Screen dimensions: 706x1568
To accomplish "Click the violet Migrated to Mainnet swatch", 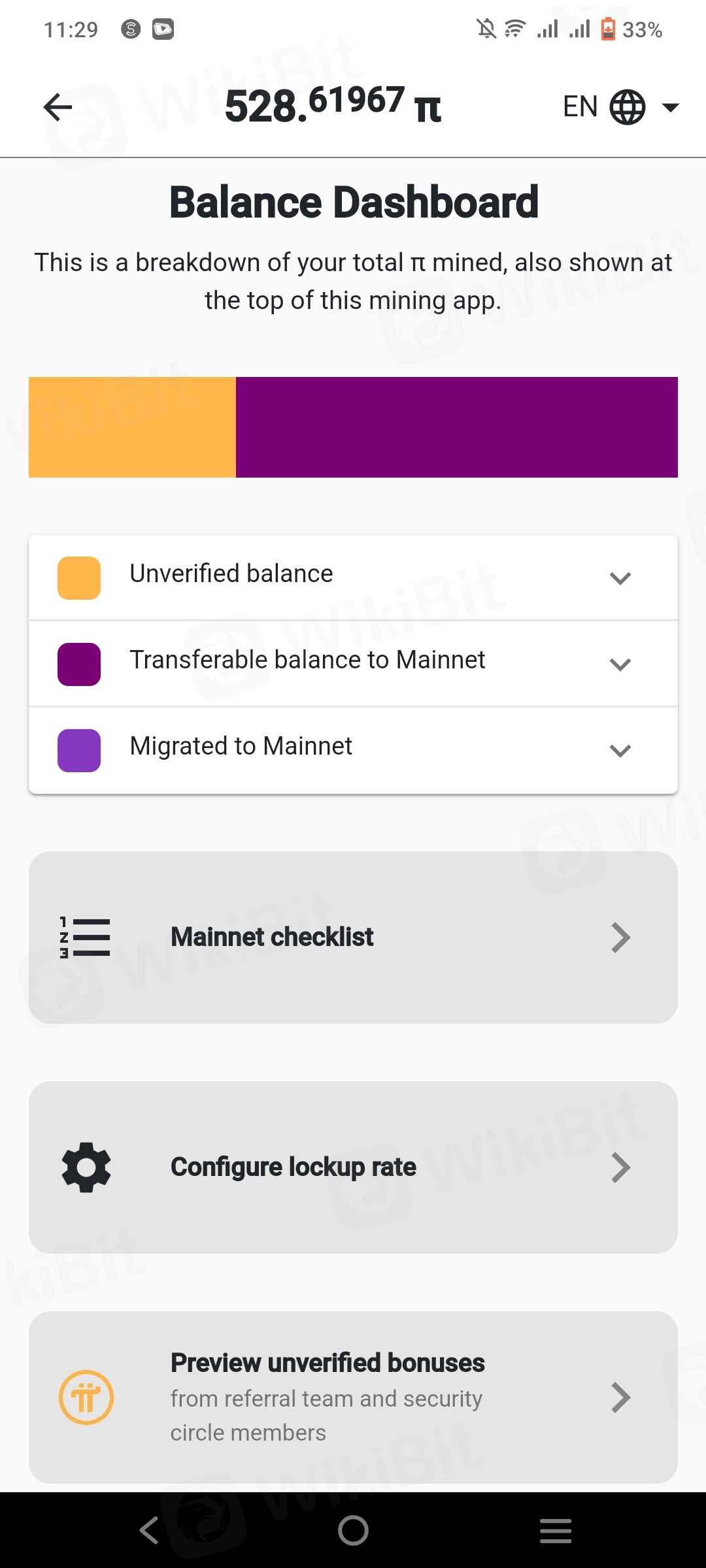I will pyautogui.click(x=79, y=750).
